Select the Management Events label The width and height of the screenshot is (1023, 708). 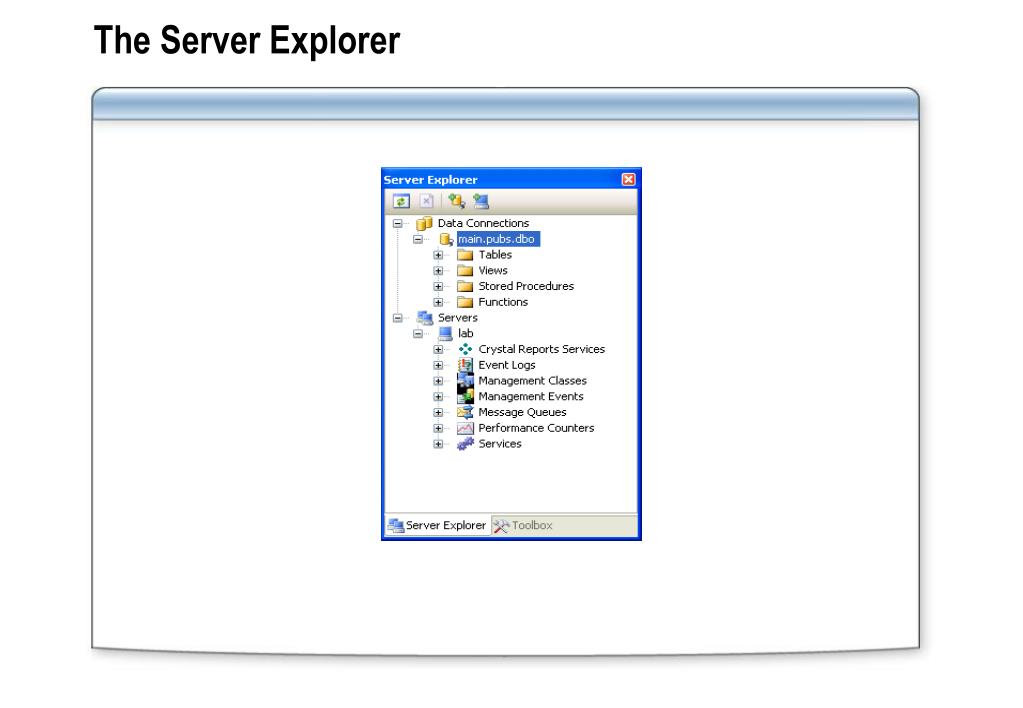point(531,396)
